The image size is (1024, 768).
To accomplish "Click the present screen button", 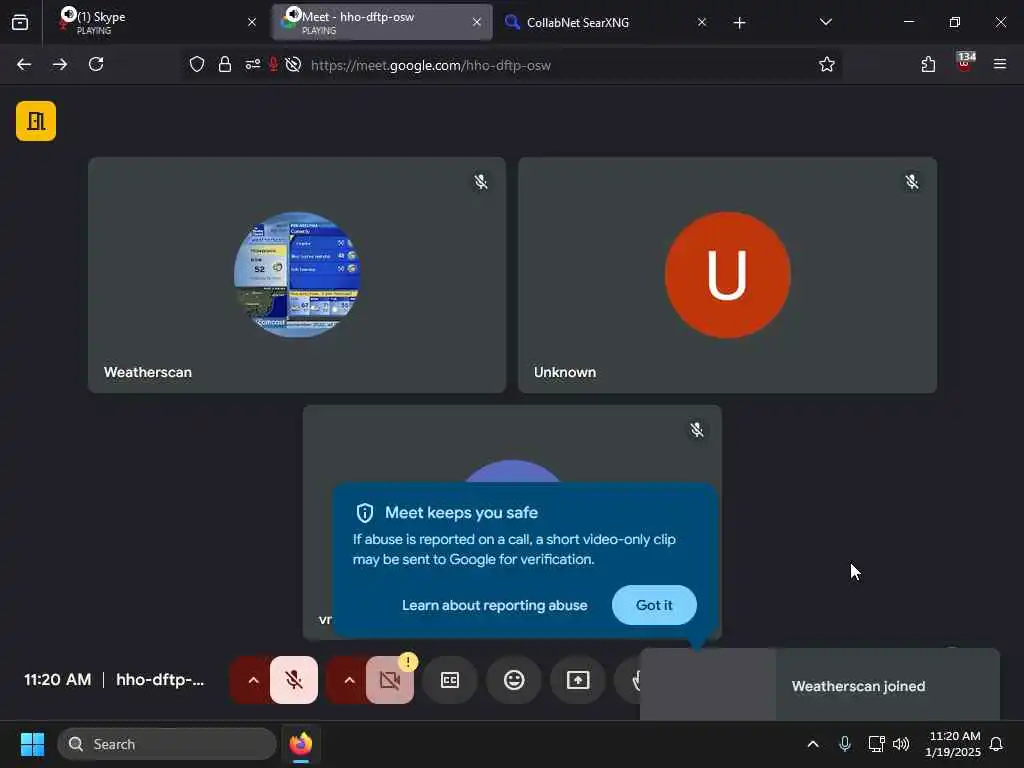I will click(578, 680).
